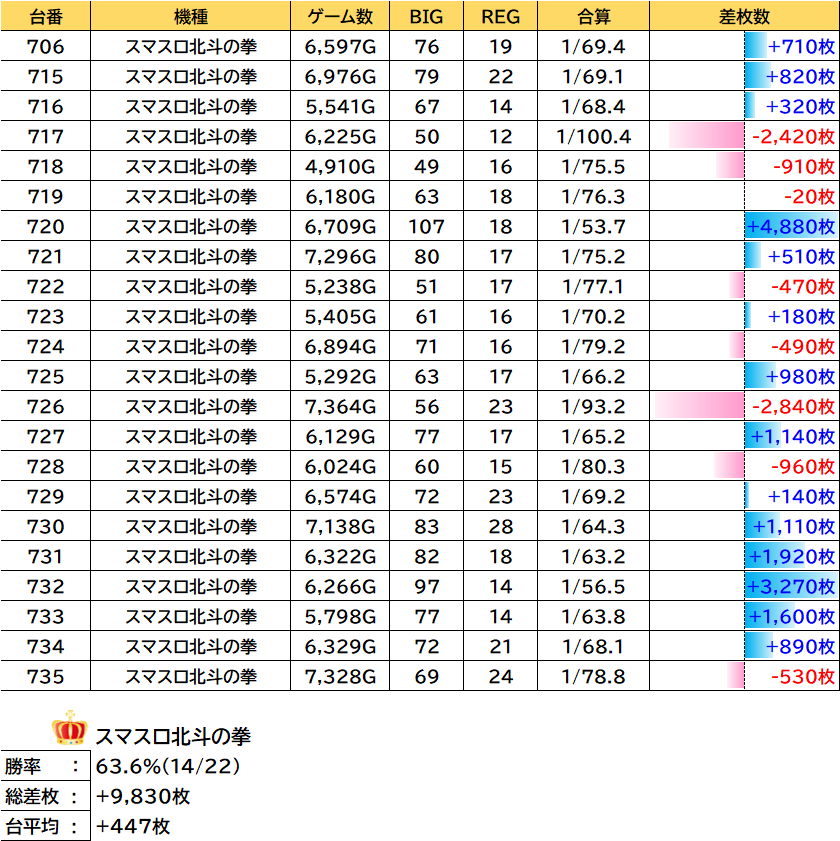Select machine number 729 cell
The image size is (840, 841).
[46, 496]
